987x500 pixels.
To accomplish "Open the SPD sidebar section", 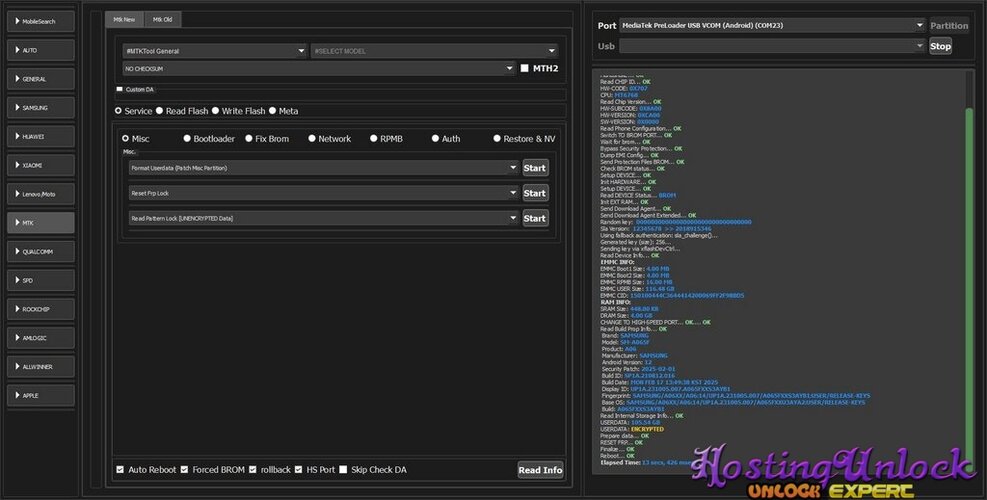I will pos(41,280).
